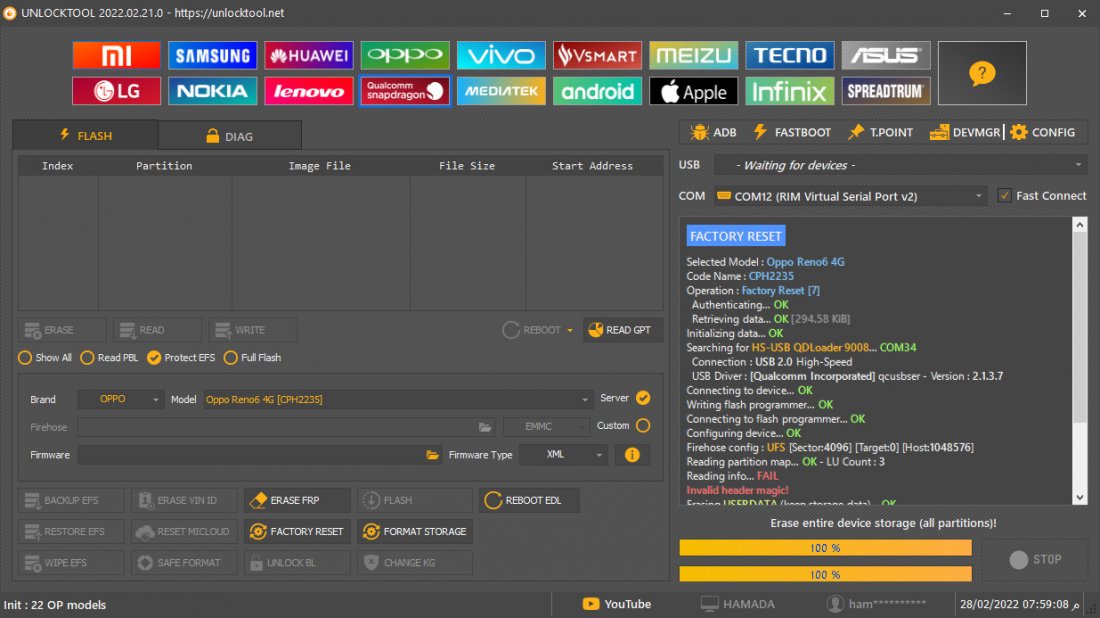Select the Qualcomm Snapdragon tile
The height and width of the screenshot is (618, 1100).
[405, 91]
